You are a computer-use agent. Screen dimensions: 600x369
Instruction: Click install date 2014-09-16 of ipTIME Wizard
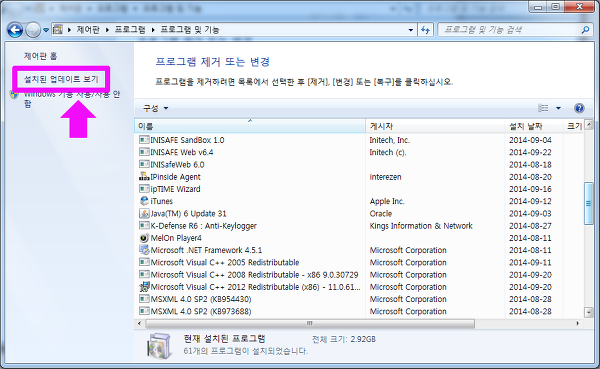point(530,189)
